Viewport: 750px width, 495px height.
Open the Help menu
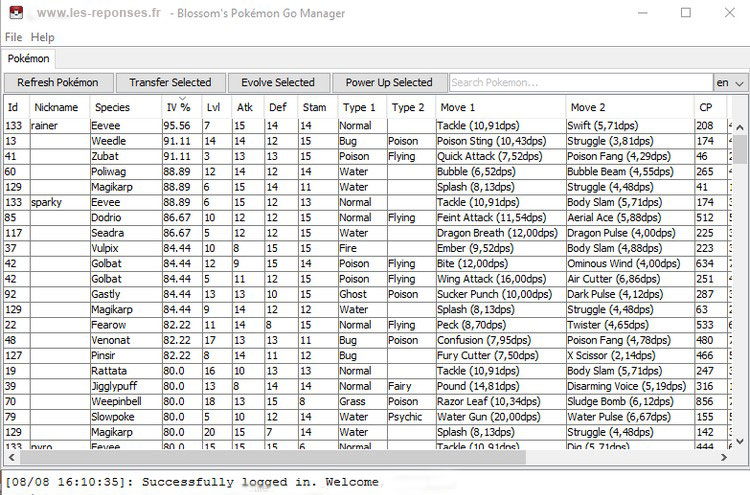tap(43, 37)
